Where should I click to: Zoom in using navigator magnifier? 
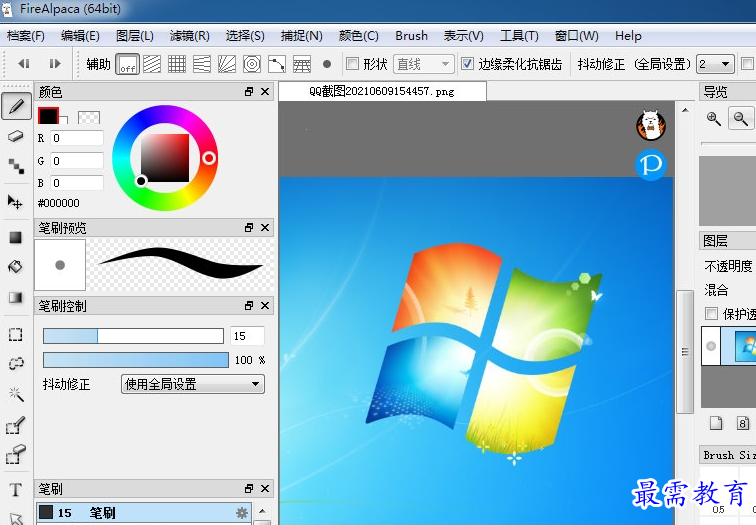714,118
